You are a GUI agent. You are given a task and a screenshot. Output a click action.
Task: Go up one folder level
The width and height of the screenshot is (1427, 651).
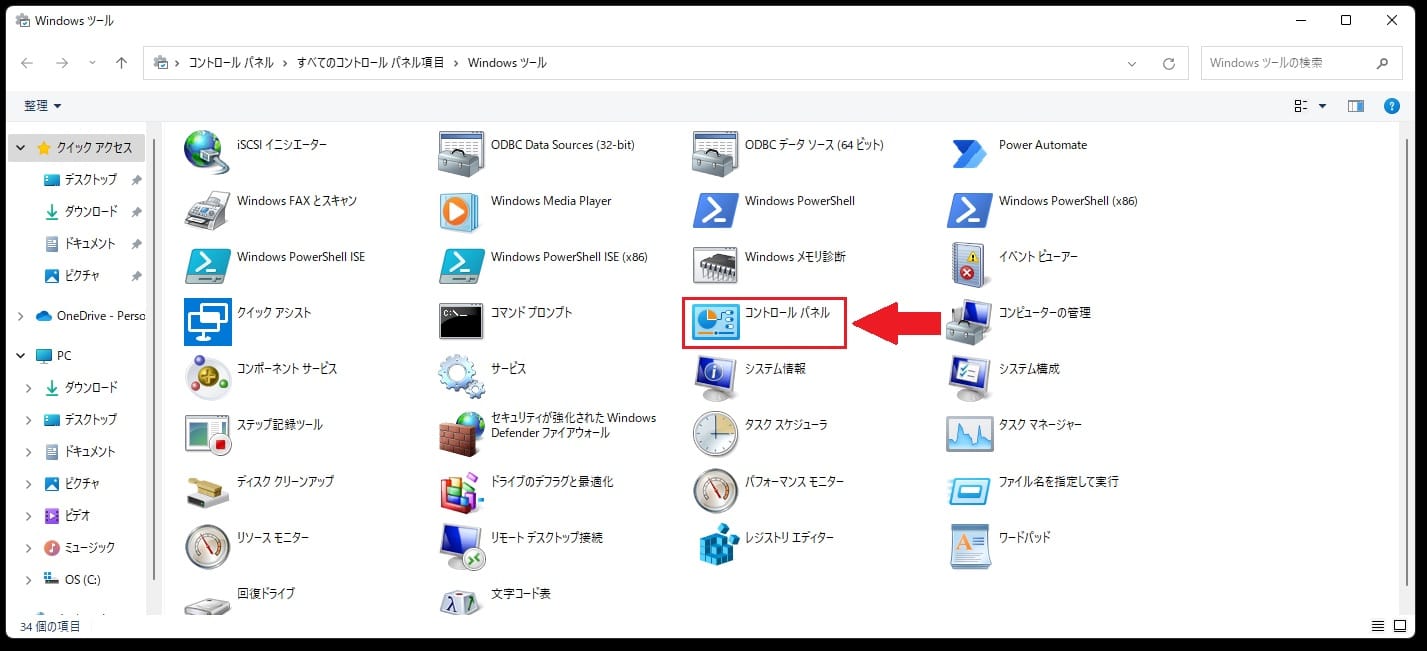pos(121,63)
